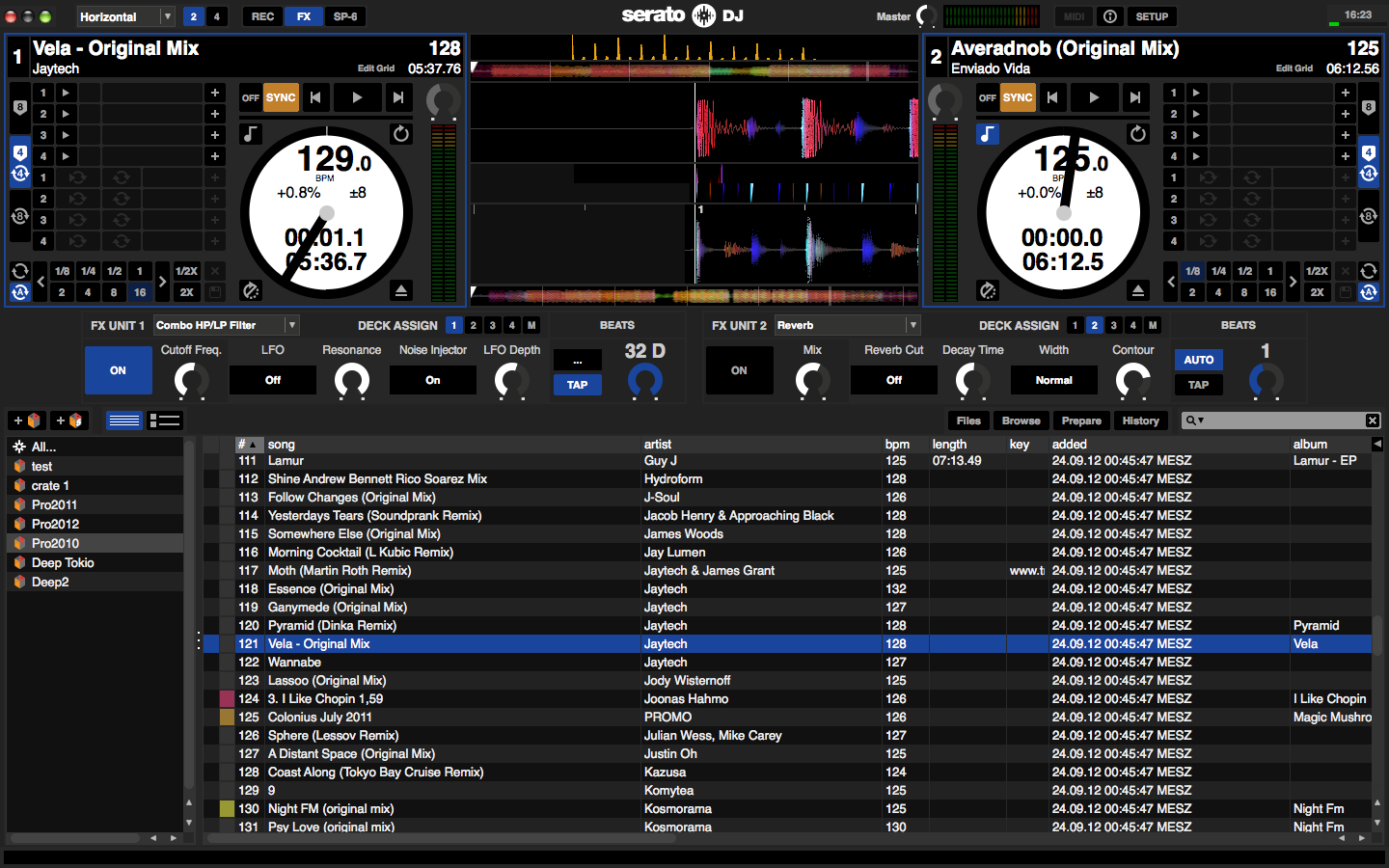Click TAP tempo in FX Unit 1
1389x868 pixels.
[x=577, y=385]
